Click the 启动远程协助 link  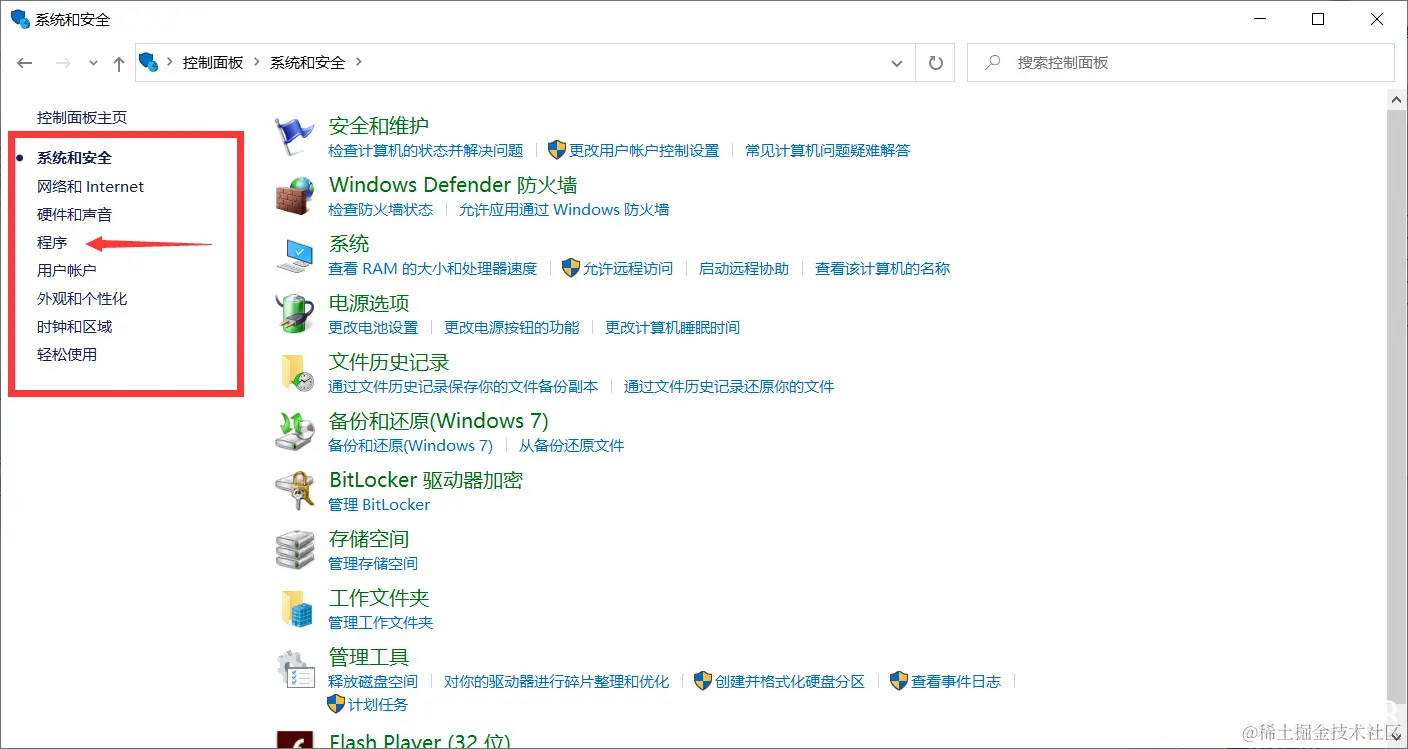tap(745, 268)
